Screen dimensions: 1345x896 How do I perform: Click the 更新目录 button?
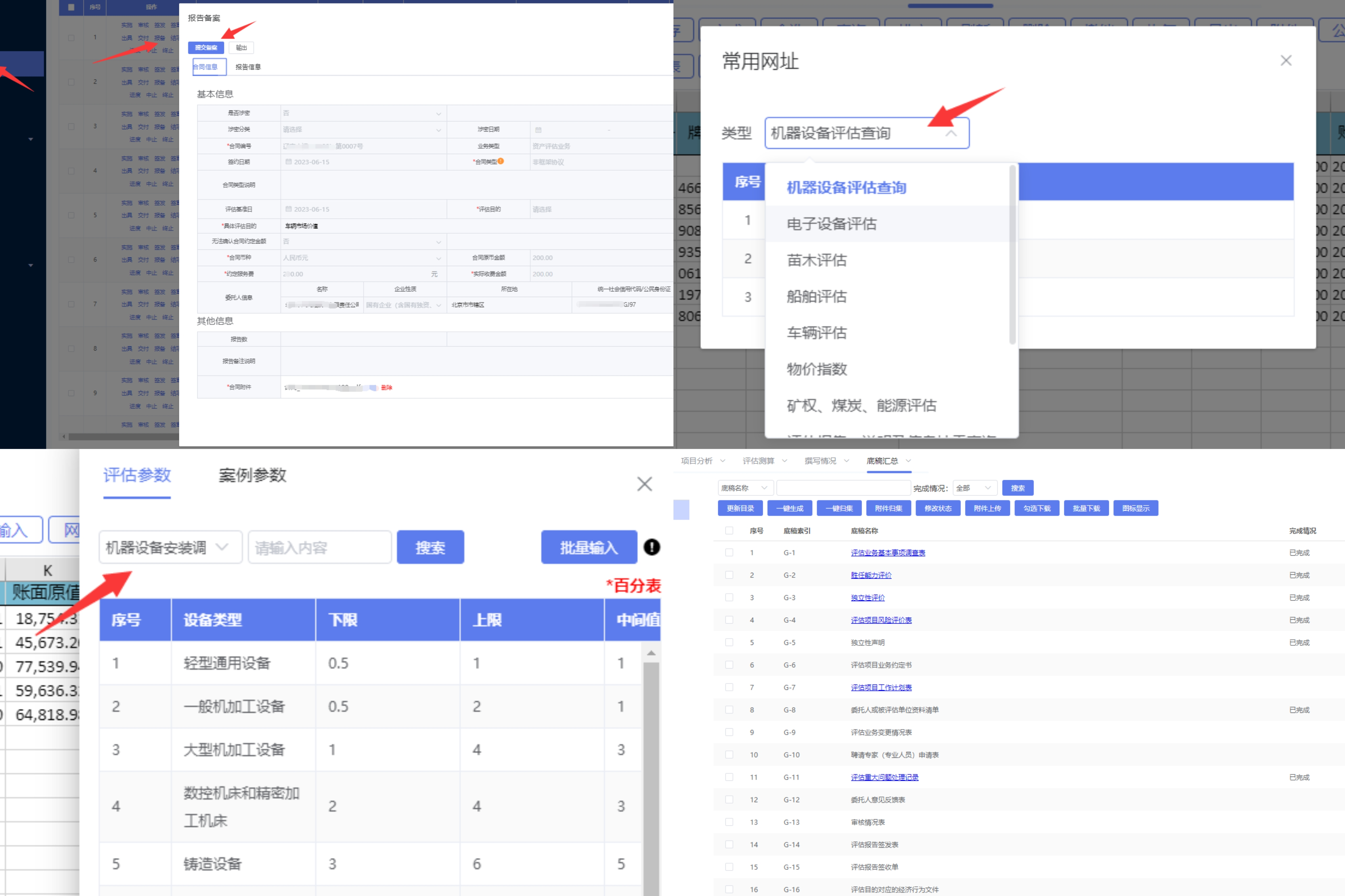click(x=740, y=508)
